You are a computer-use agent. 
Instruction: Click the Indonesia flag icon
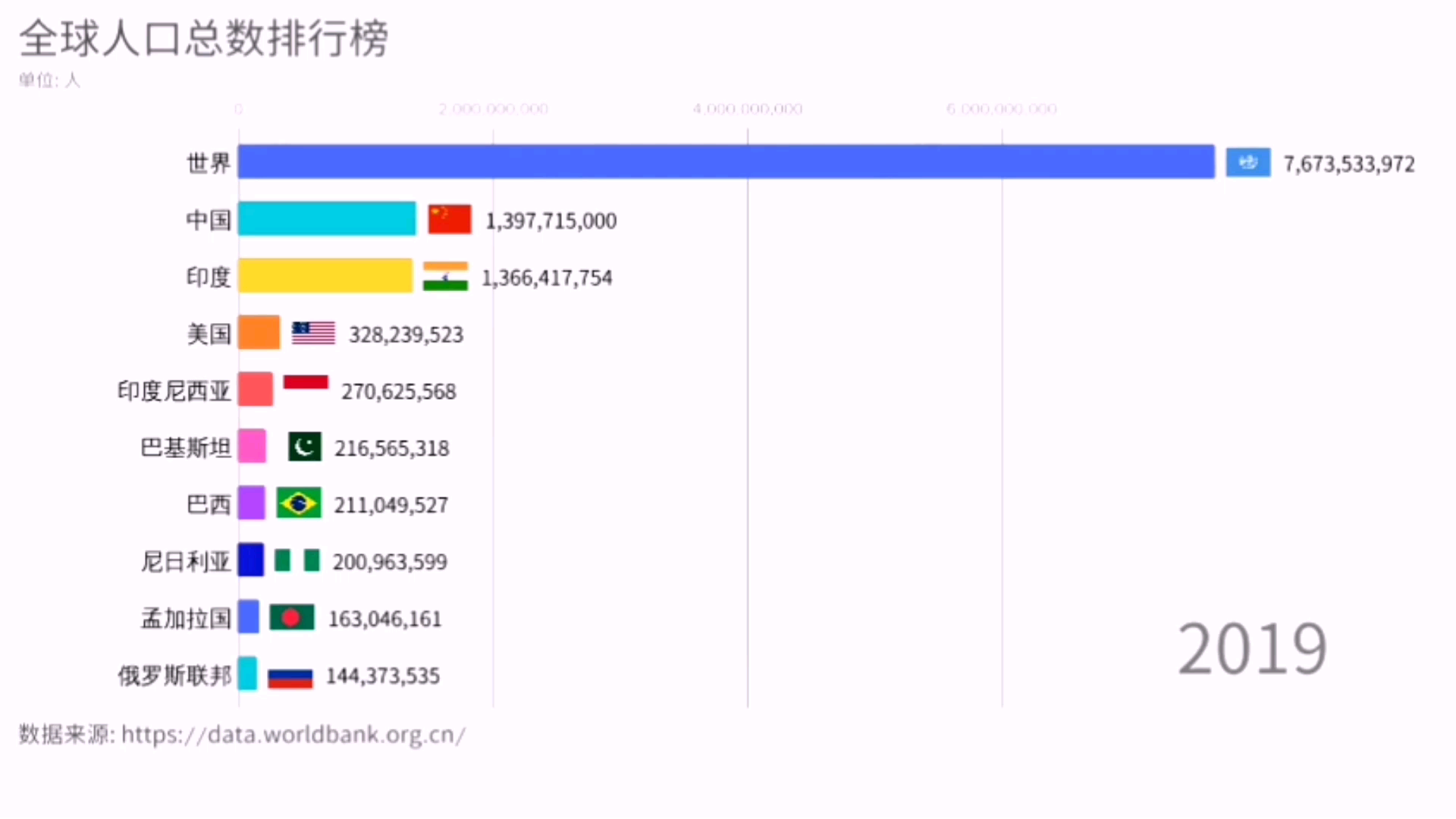click(306, 390)
